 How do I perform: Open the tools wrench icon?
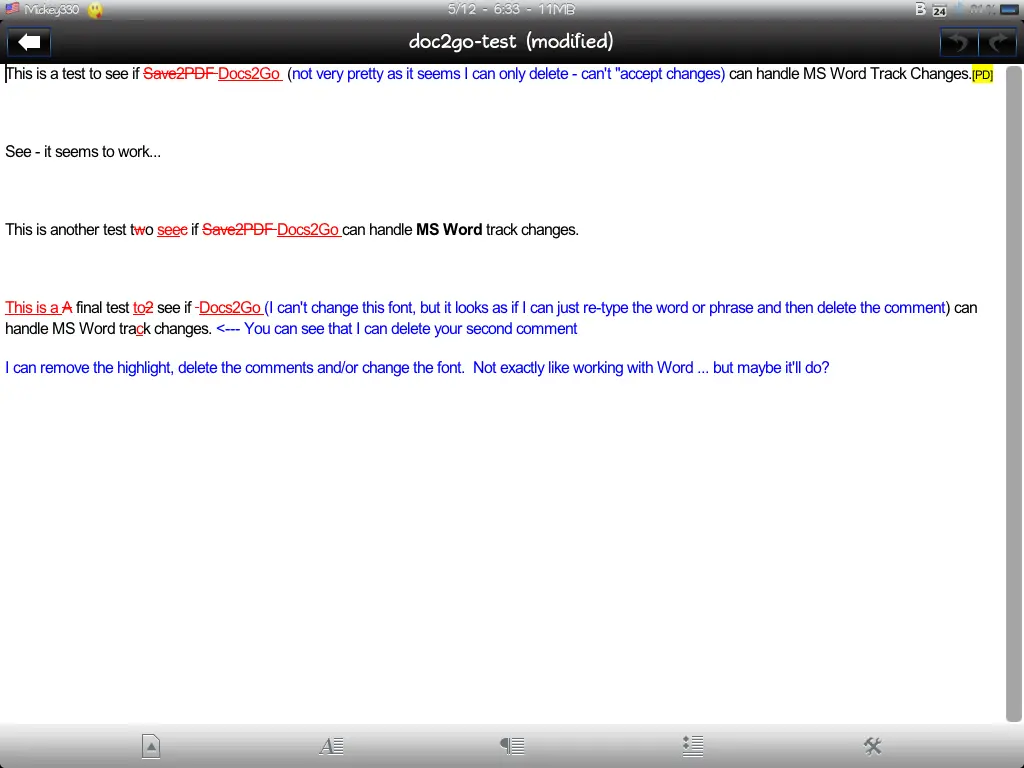tap(872, 745)
